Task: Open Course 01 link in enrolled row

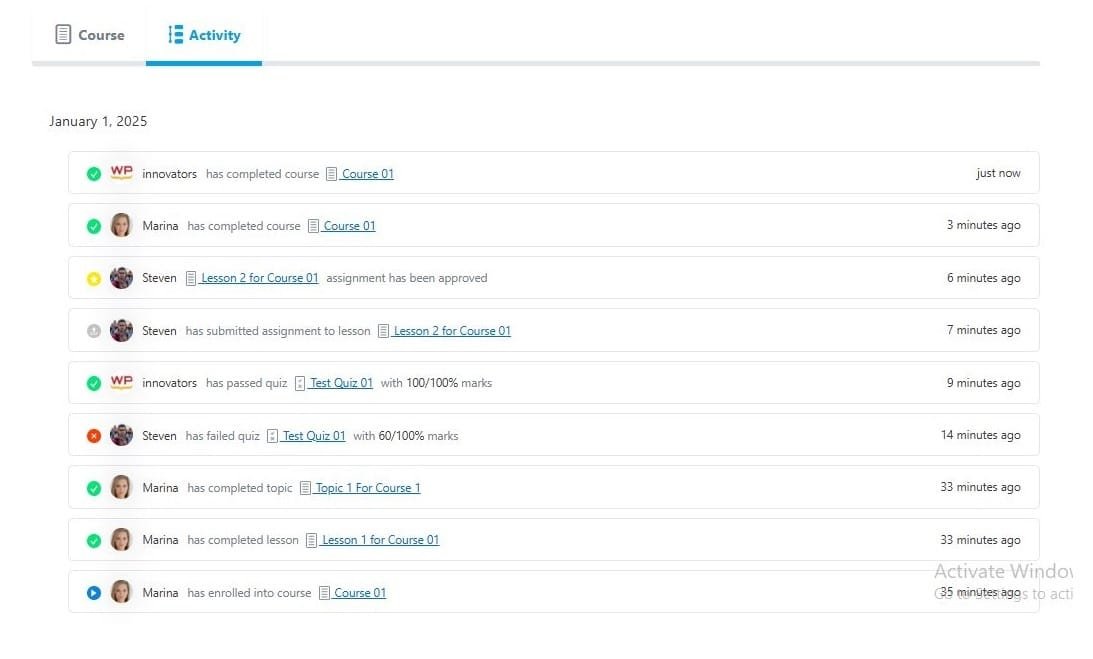Action: click(360, 593)
